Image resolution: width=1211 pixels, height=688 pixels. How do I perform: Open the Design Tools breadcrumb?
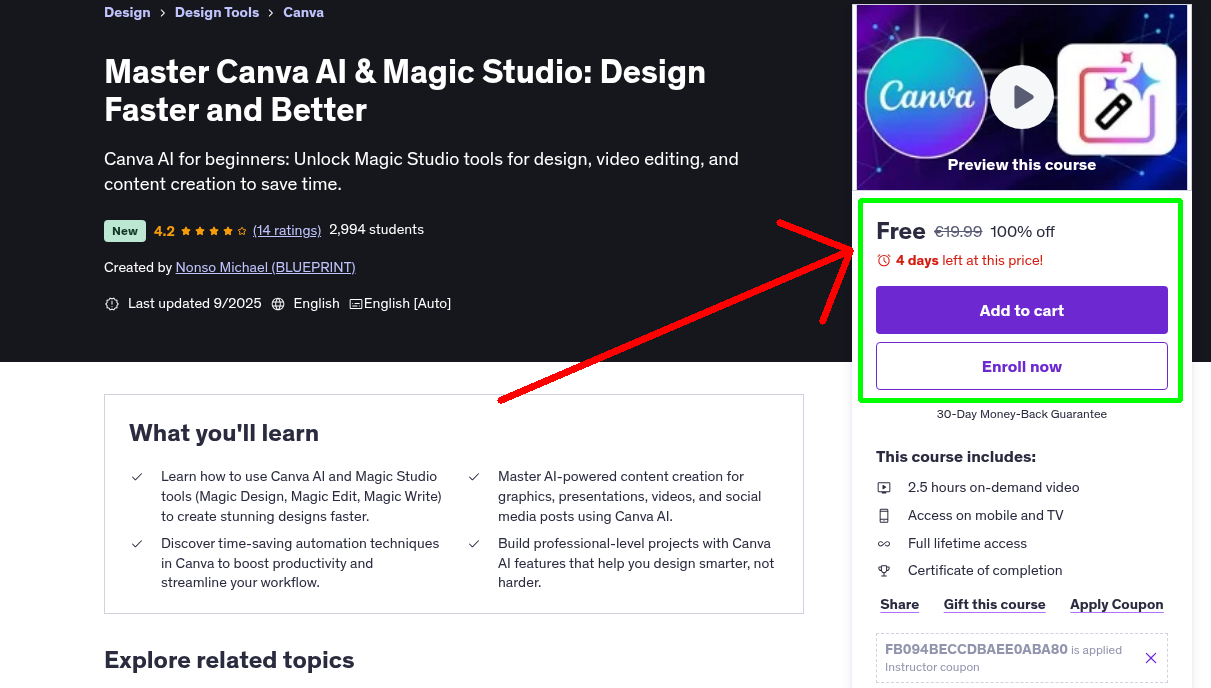(217, 12)
